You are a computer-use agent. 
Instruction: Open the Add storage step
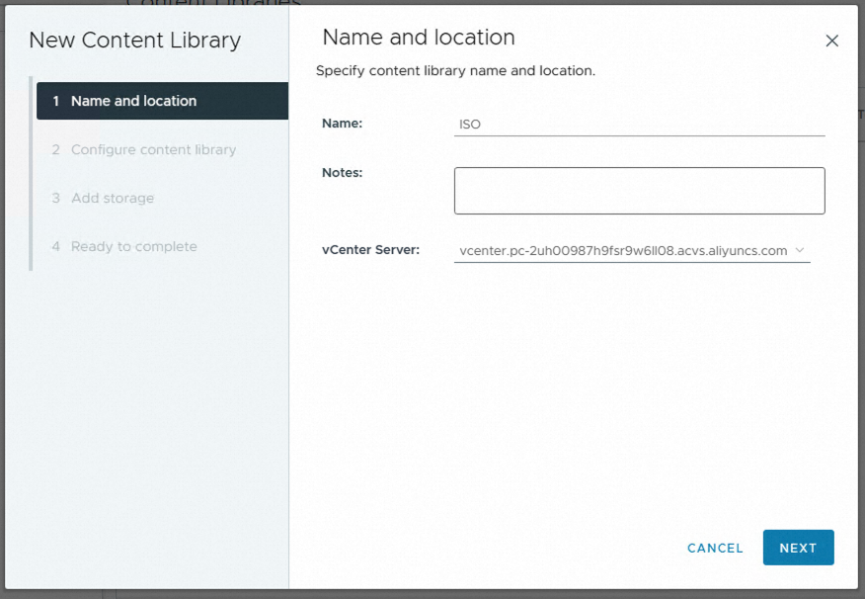point(112,198)
